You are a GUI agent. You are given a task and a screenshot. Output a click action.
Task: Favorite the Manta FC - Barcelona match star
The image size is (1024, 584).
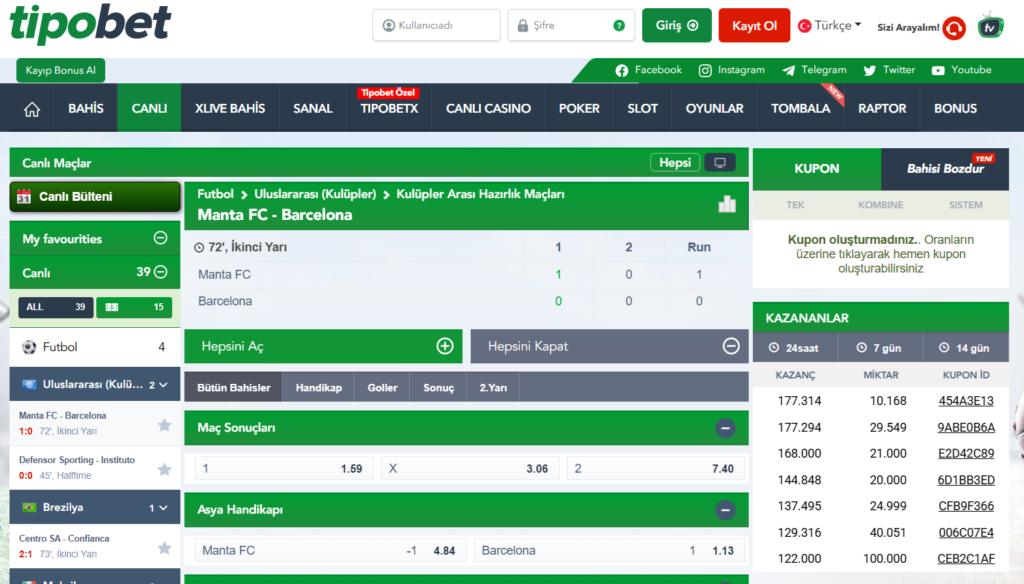[165, 425]
